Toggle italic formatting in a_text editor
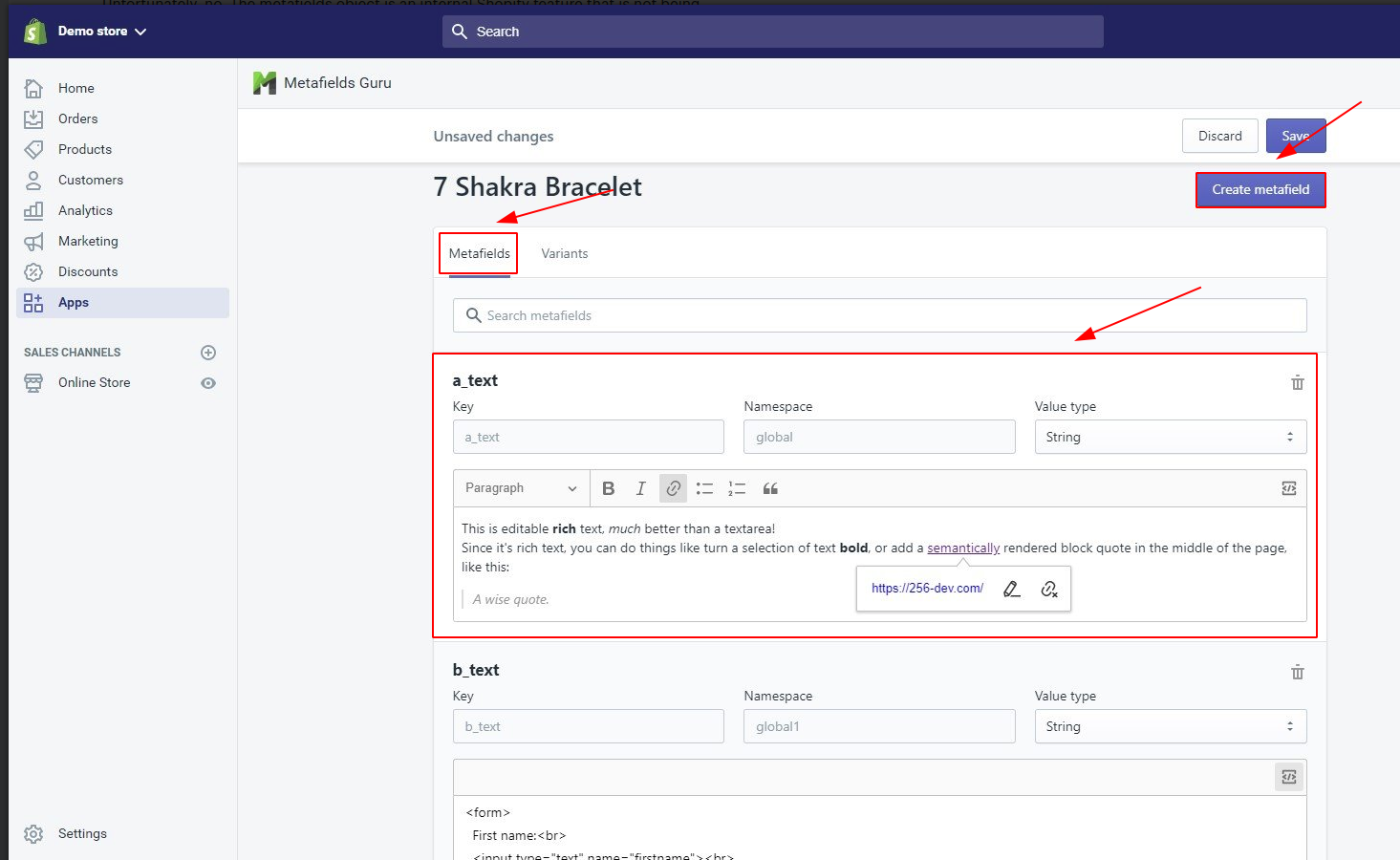Image resolution: width=1400 pixels, height=860 pixels. [641, 488]
